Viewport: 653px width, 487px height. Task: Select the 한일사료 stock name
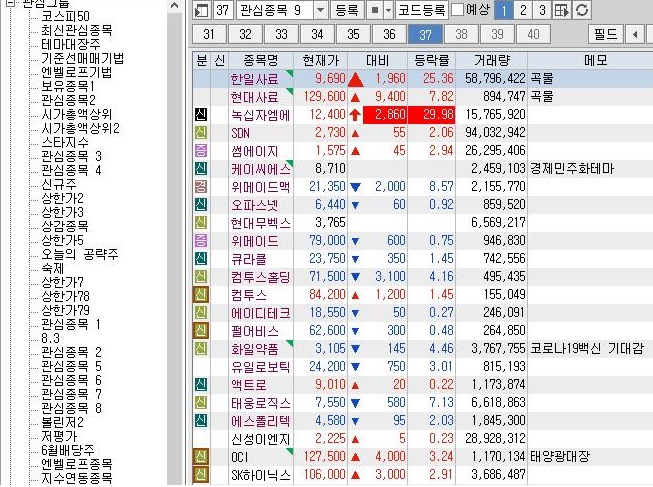254,79
